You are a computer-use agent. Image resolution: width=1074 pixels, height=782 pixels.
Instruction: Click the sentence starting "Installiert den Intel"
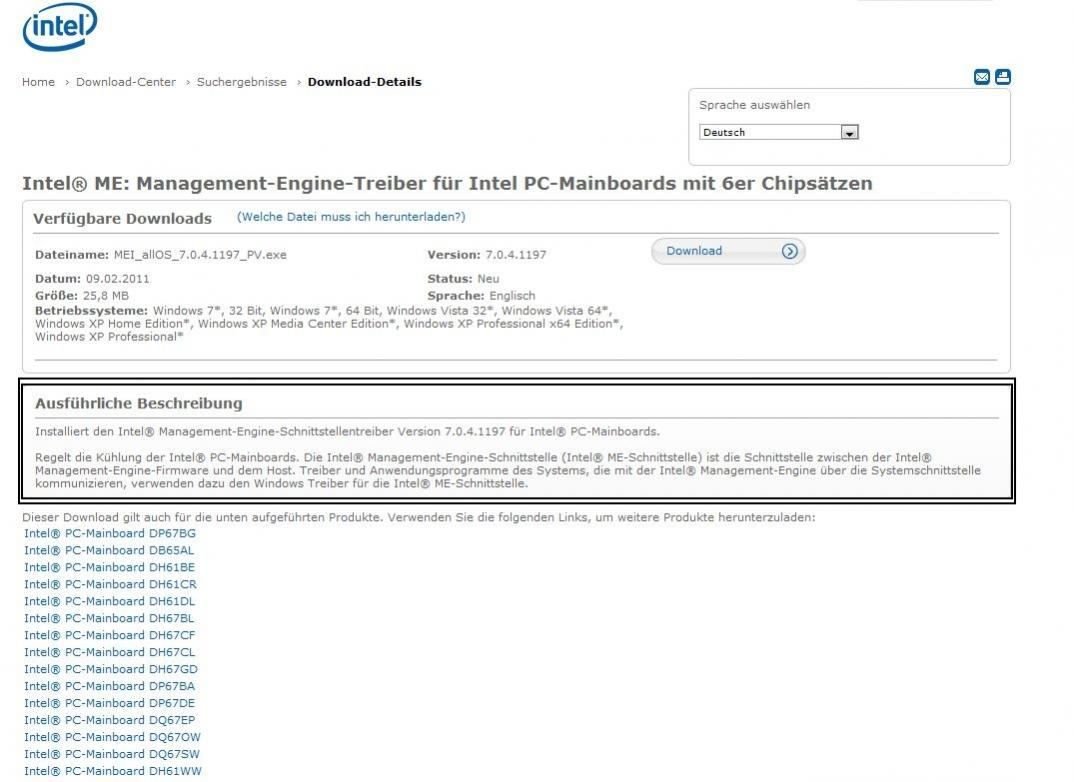tap(347, 431)
